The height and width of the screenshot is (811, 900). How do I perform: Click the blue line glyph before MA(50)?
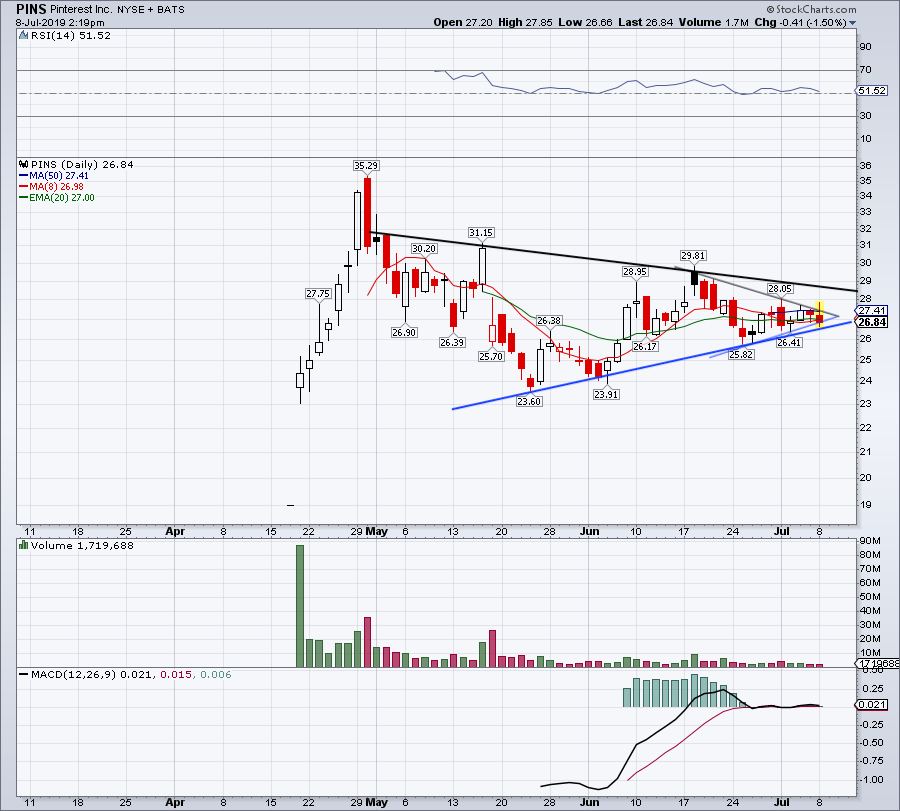point(23,175)
